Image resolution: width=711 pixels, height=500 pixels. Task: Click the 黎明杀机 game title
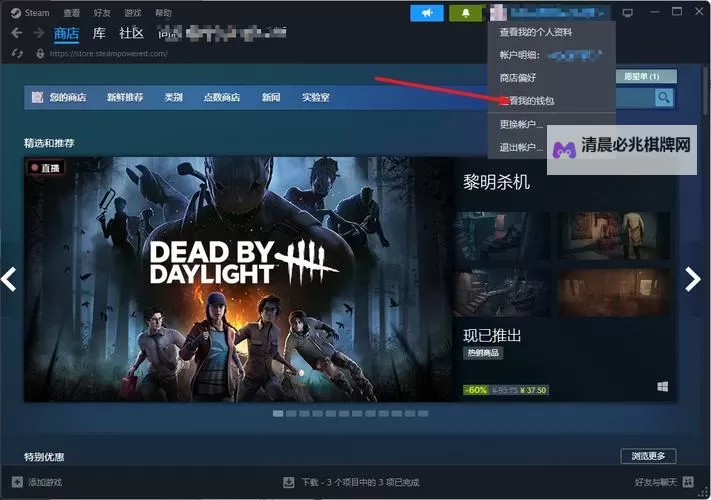[x=496, y=182]
